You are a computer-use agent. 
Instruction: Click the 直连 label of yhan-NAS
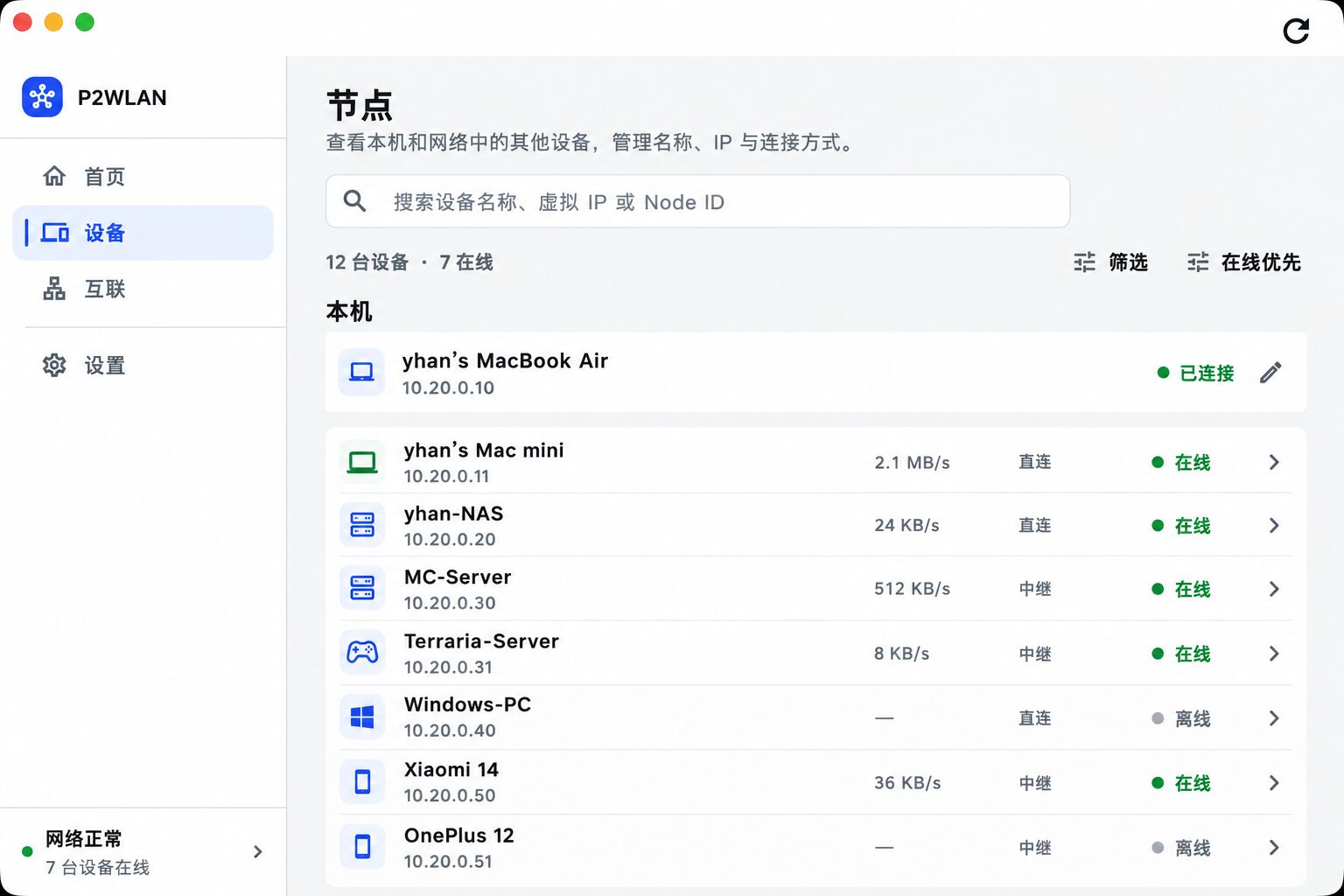pos(1035,526)
